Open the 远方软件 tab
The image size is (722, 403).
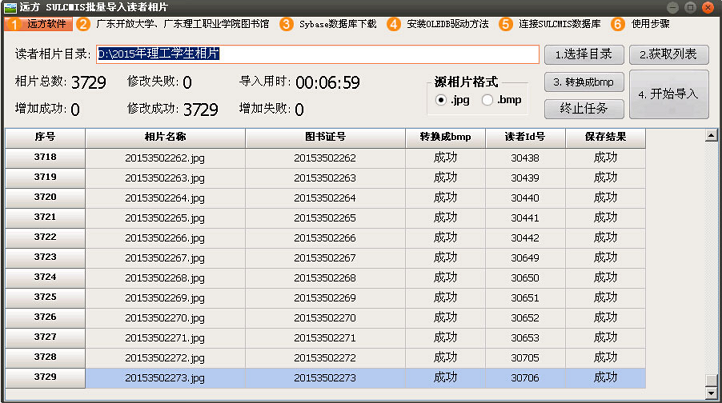coord(39,24)
